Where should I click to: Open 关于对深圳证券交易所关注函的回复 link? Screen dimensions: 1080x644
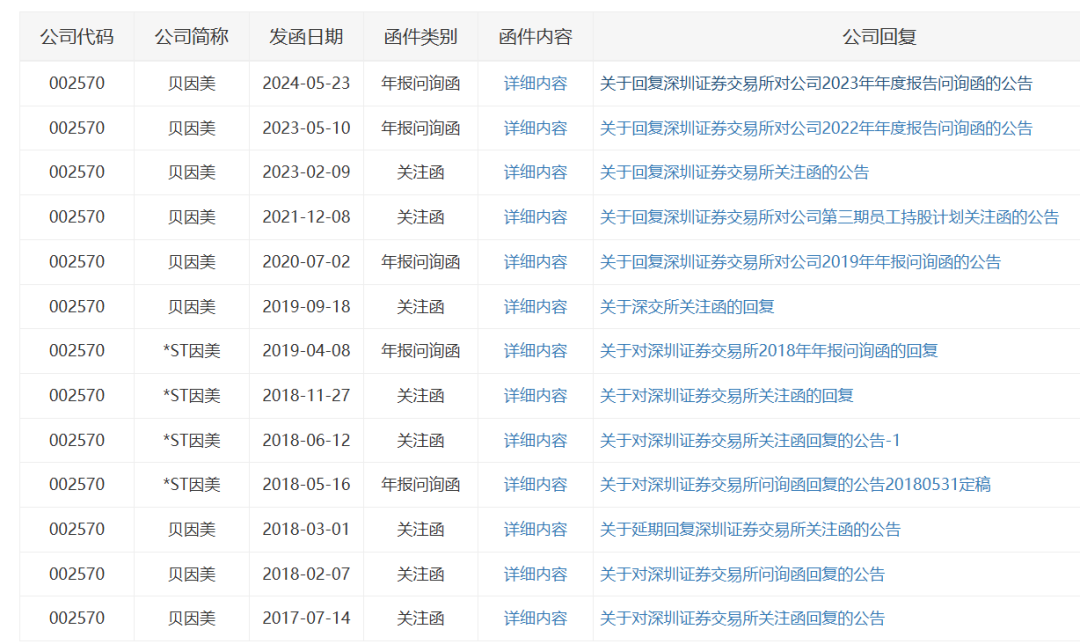point(727,395)
